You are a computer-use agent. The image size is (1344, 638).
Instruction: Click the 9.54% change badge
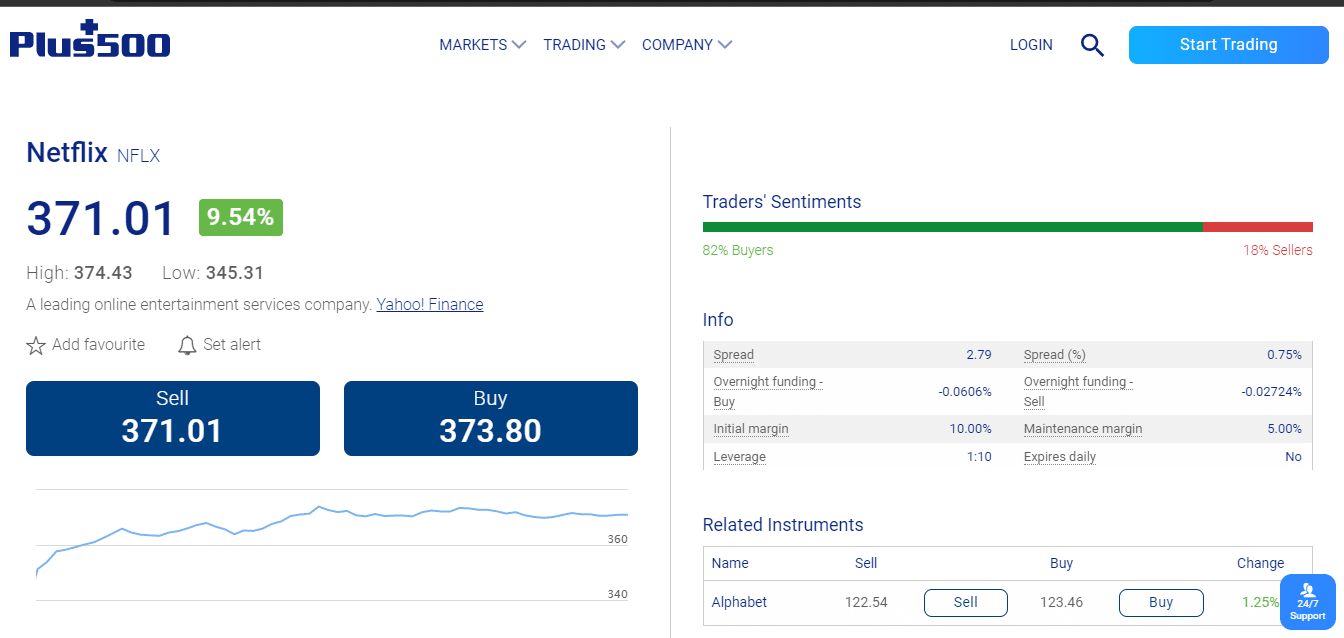241,217
